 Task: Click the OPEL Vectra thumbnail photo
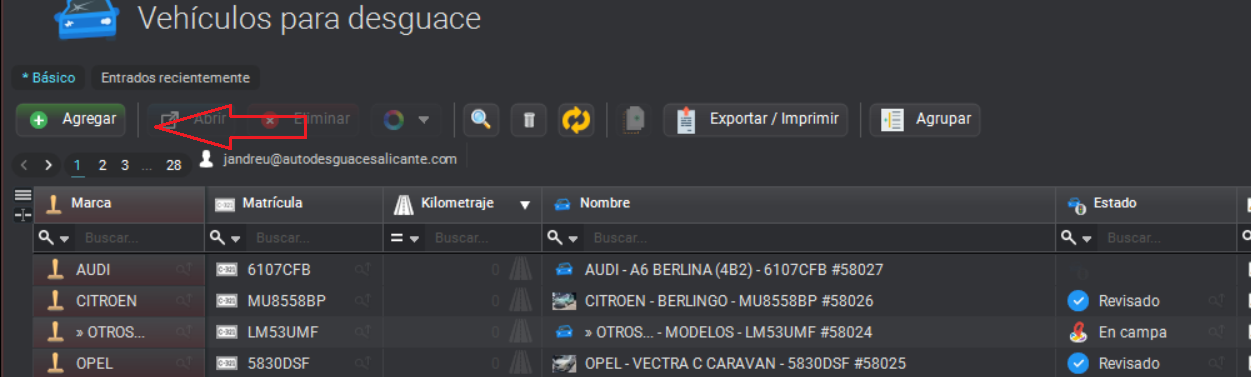564,363
